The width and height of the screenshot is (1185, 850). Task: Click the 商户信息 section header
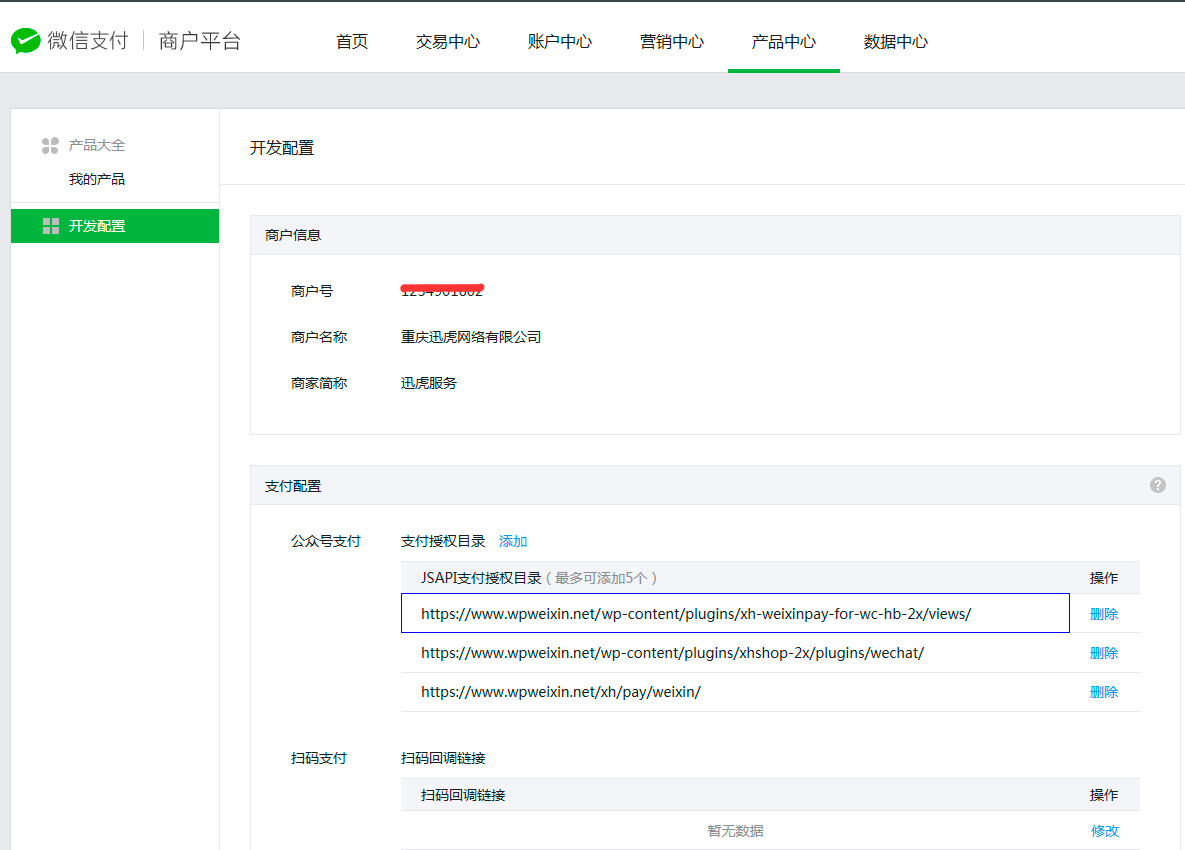click(x=715, y=235)
